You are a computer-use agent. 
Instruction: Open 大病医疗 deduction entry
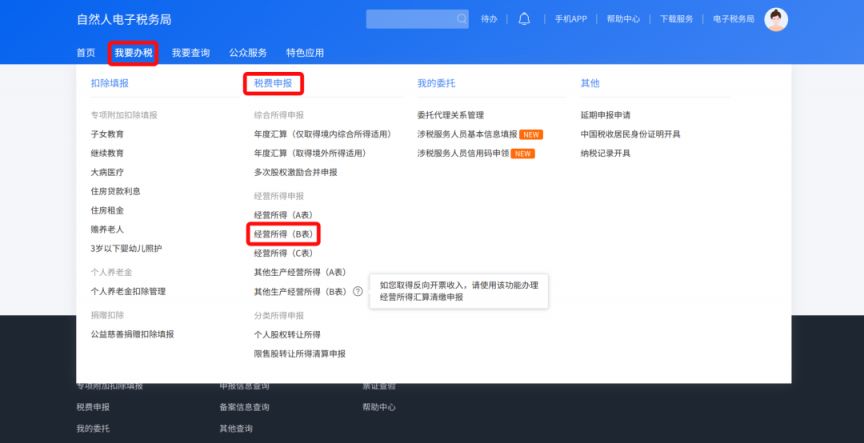tap(107, 172)
